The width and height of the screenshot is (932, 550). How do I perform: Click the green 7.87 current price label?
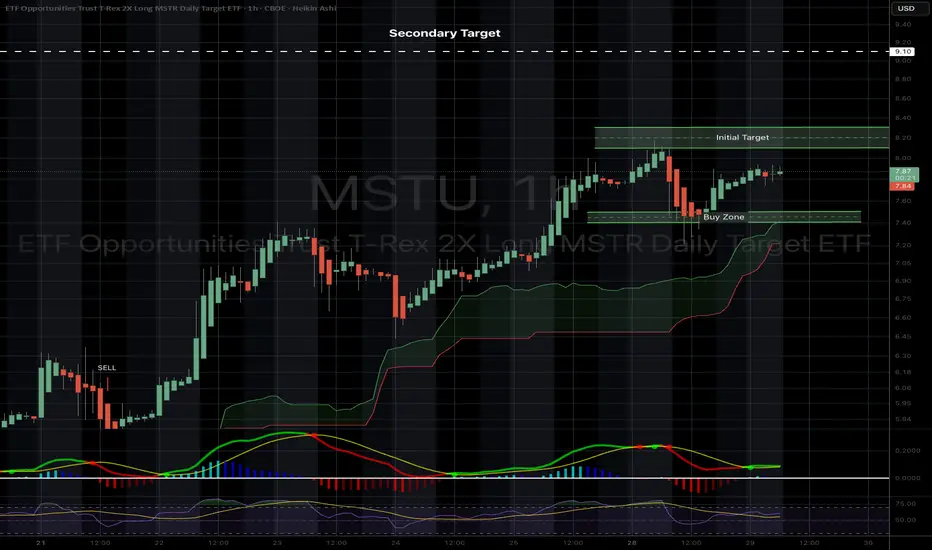(x=903, y=174)
